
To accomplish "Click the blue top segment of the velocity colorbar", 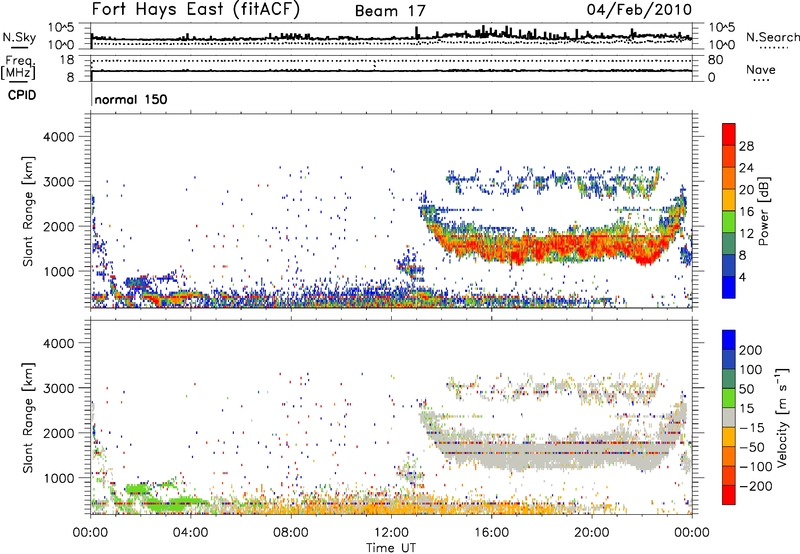I will click(x=729, y=340).
